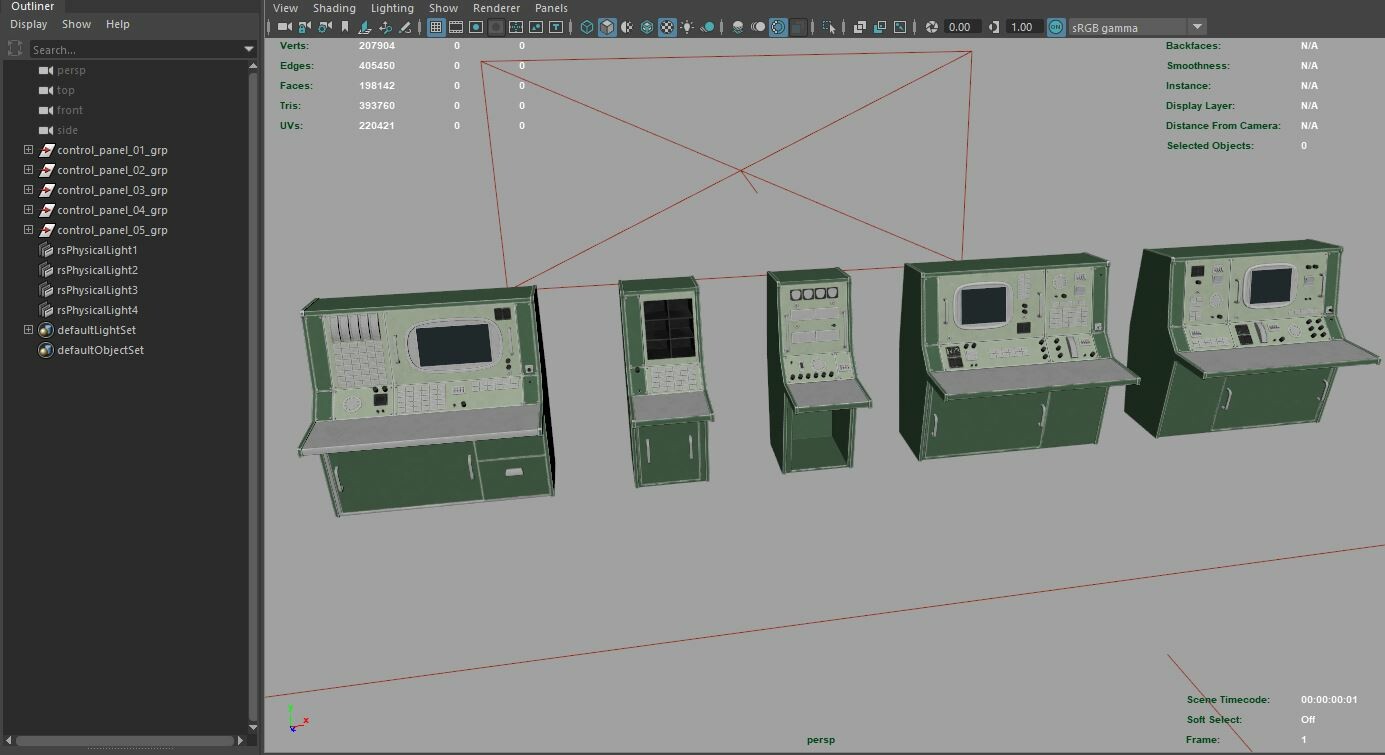Viewport: 1385px width, 755px height.
Task: Toggle the wireframe display grid icon
Action: (436, 27)
